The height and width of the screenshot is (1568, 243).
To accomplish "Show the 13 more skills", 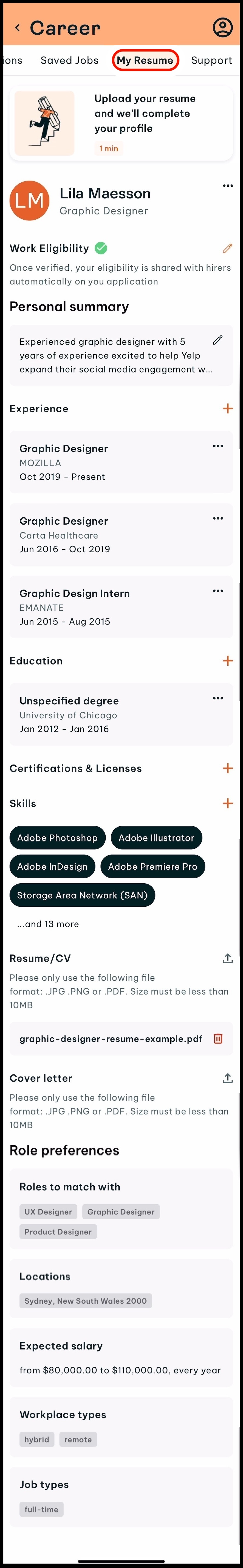I will pos(48,924).
